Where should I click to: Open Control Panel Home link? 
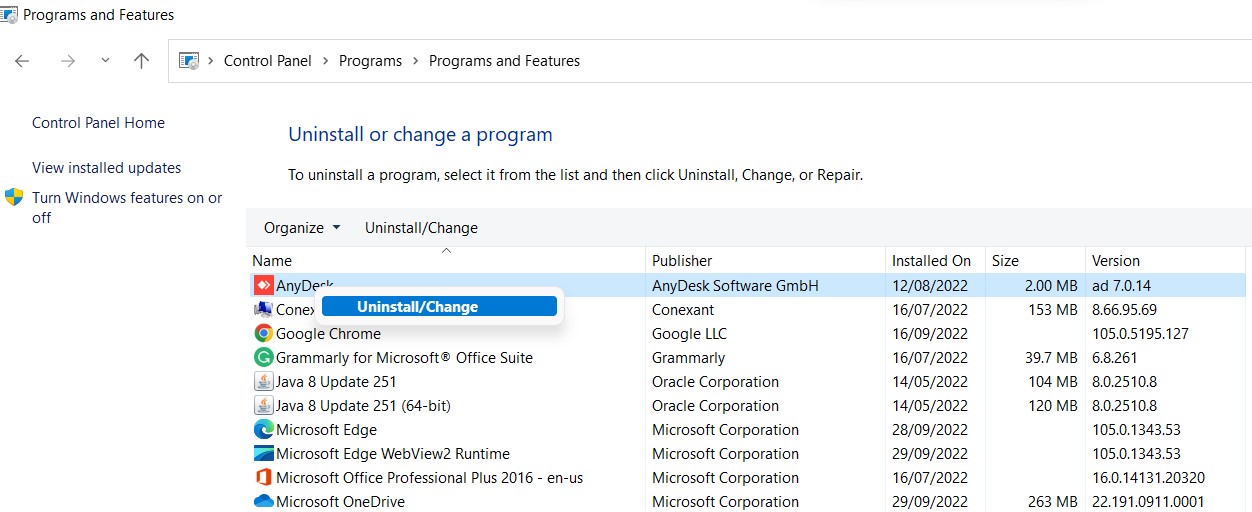tap(98, 123)
